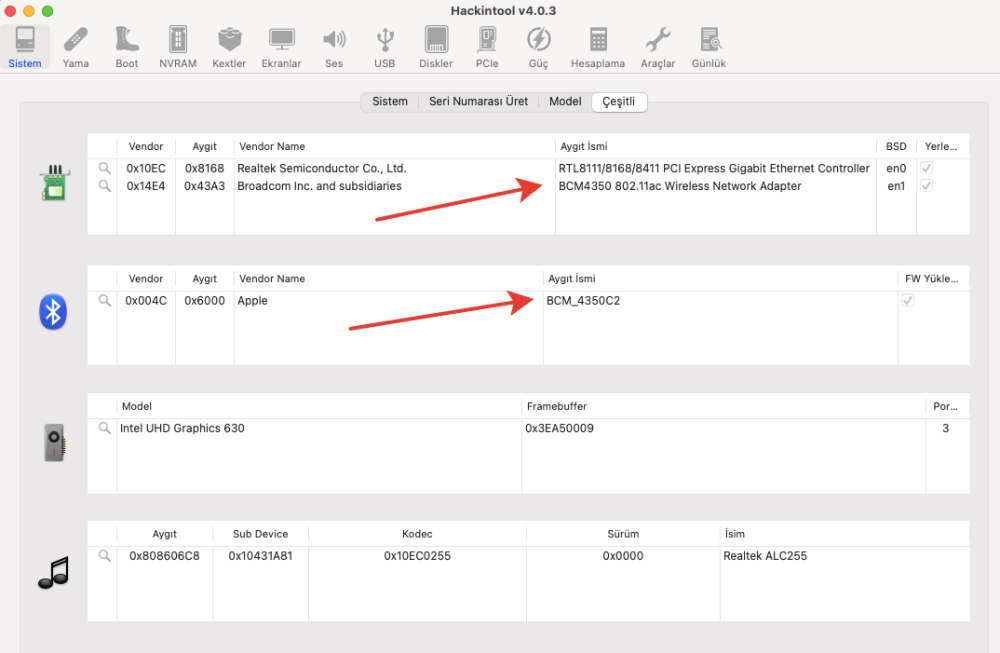Select Intel UHD Graphics 630 model
Screen dimensions: 1000x653
[182, 428]
